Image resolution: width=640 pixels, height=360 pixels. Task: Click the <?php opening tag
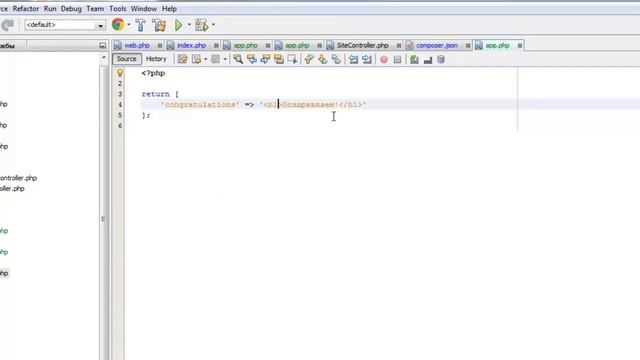pos(153,73)
